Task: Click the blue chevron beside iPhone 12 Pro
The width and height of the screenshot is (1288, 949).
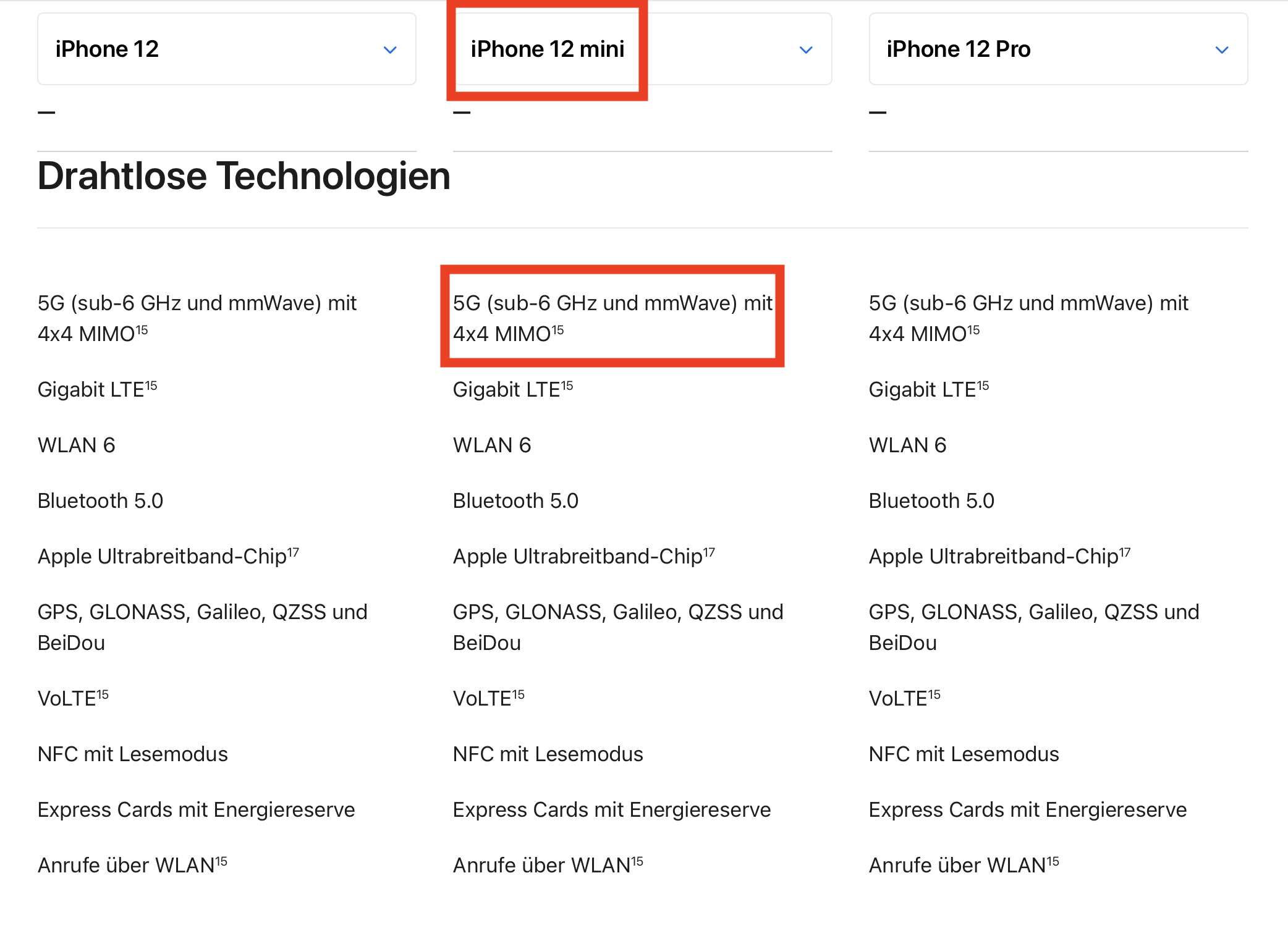Action: (x=1221, y=49)
